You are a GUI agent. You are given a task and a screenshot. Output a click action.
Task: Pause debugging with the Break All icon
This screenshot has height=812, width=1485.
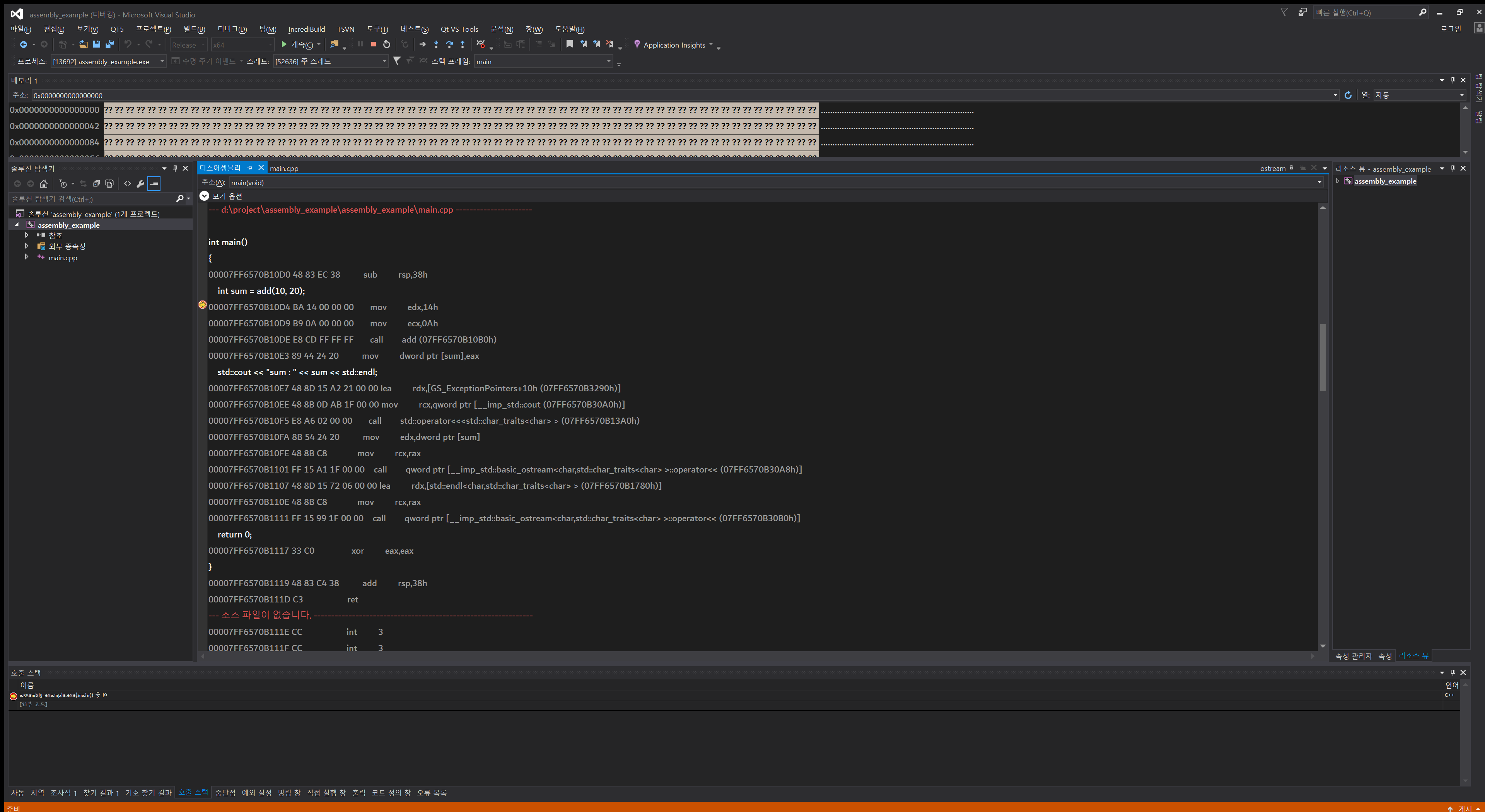[360, 44]
